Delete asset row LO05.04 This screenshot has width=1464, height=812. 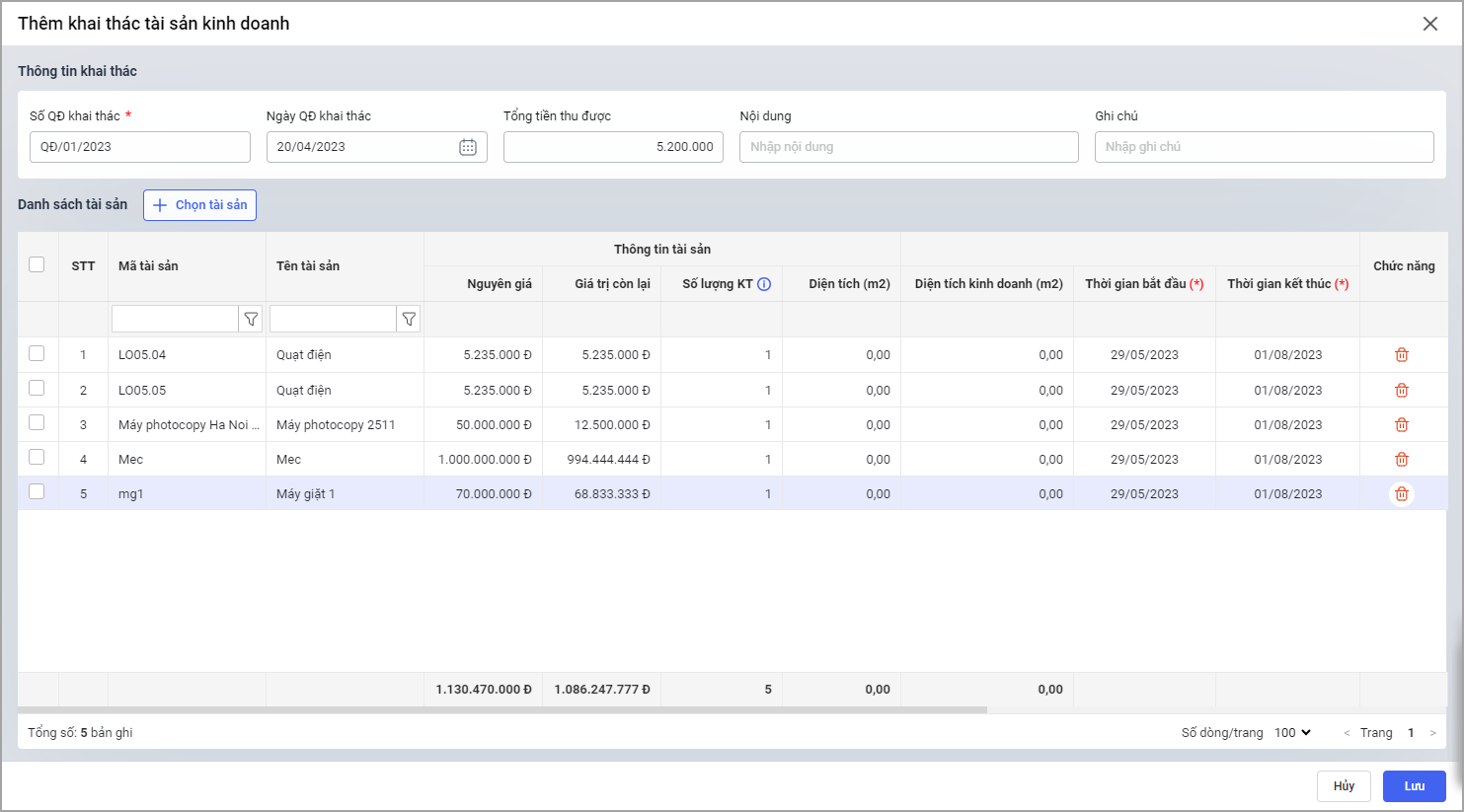(x=1401, y=355)
